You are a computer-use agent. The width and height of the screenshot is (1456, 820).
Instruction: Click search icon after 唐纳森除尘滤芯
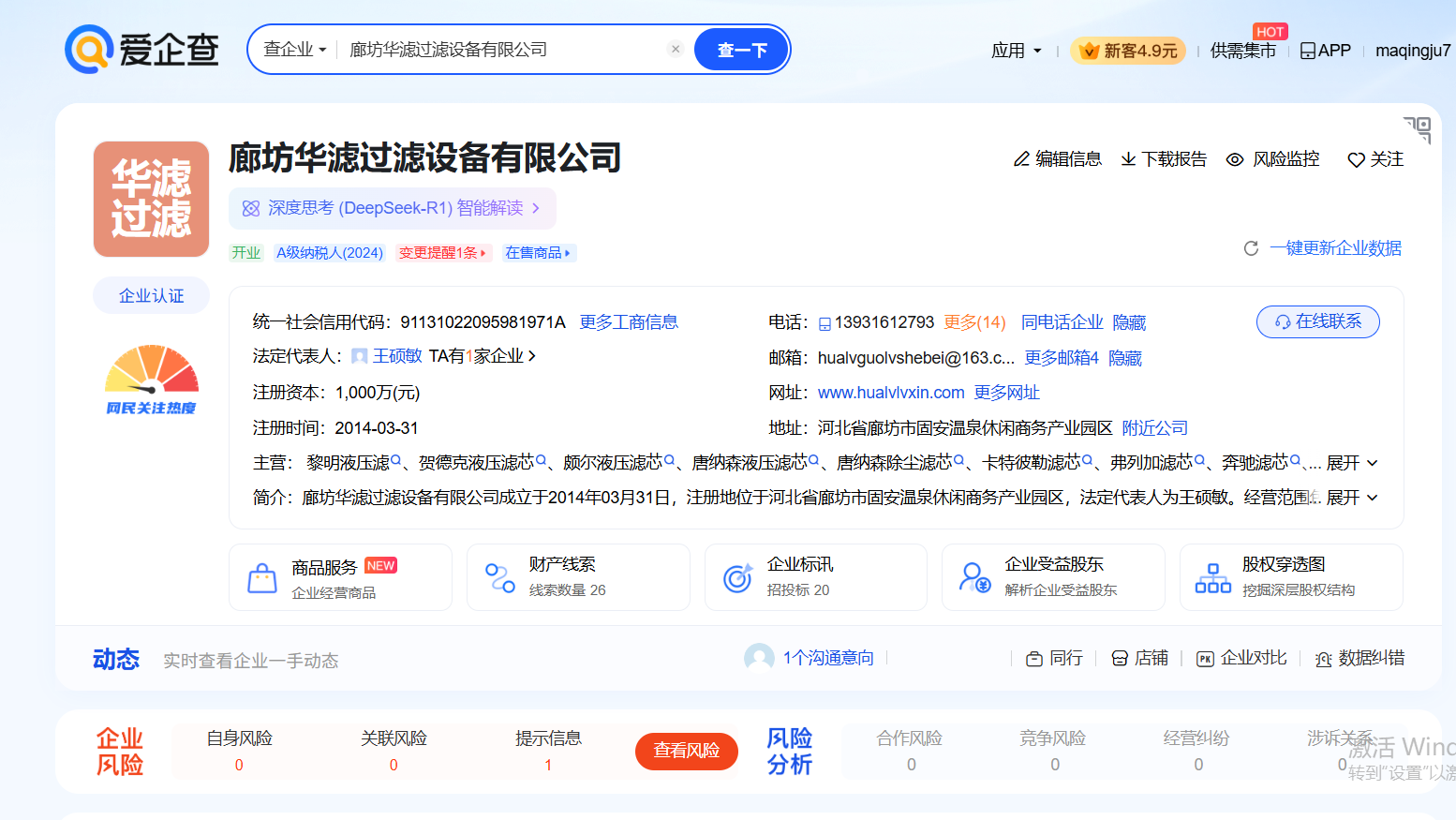pyautogui.click(x=958, y=461)
